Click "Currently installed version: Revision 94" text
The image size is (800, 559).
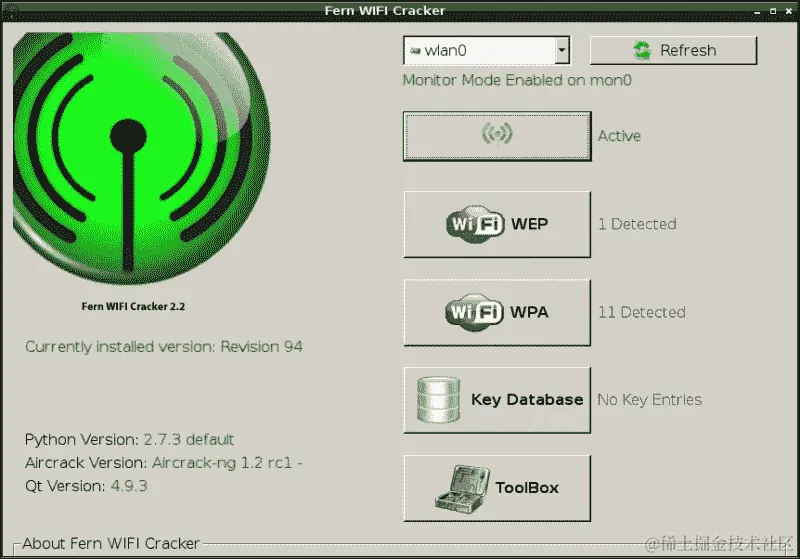164,347
